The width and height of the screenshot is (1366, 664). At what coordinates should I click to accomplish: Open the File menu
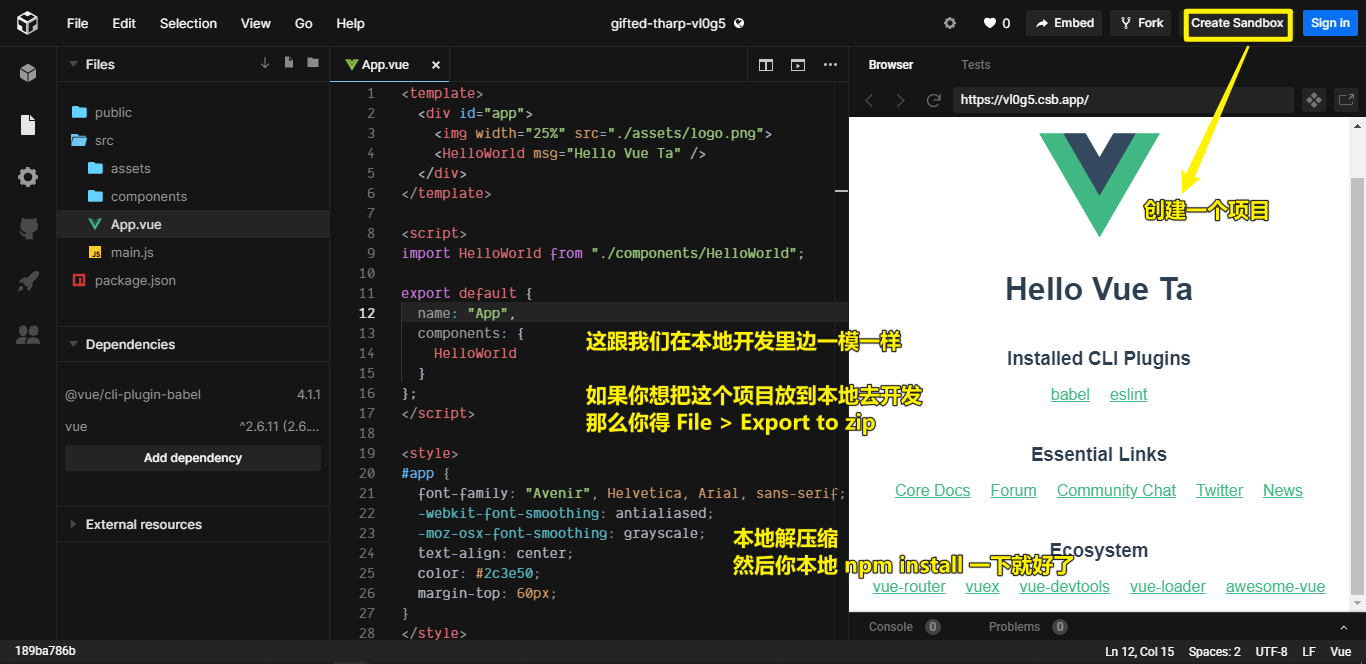[x=77, y=23]
